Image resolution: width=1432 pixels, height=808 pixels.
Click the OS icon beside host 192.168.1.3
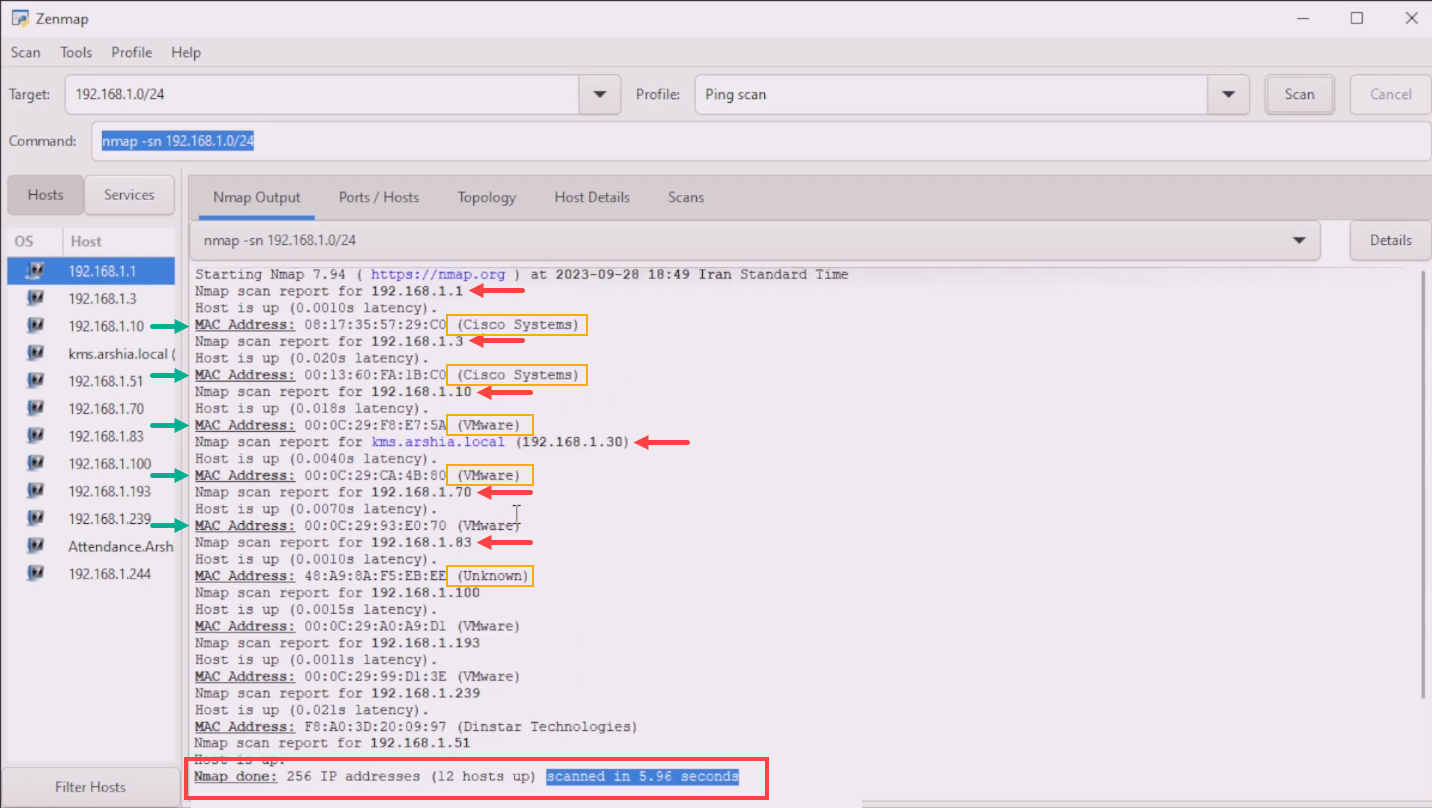pos(36,298)
